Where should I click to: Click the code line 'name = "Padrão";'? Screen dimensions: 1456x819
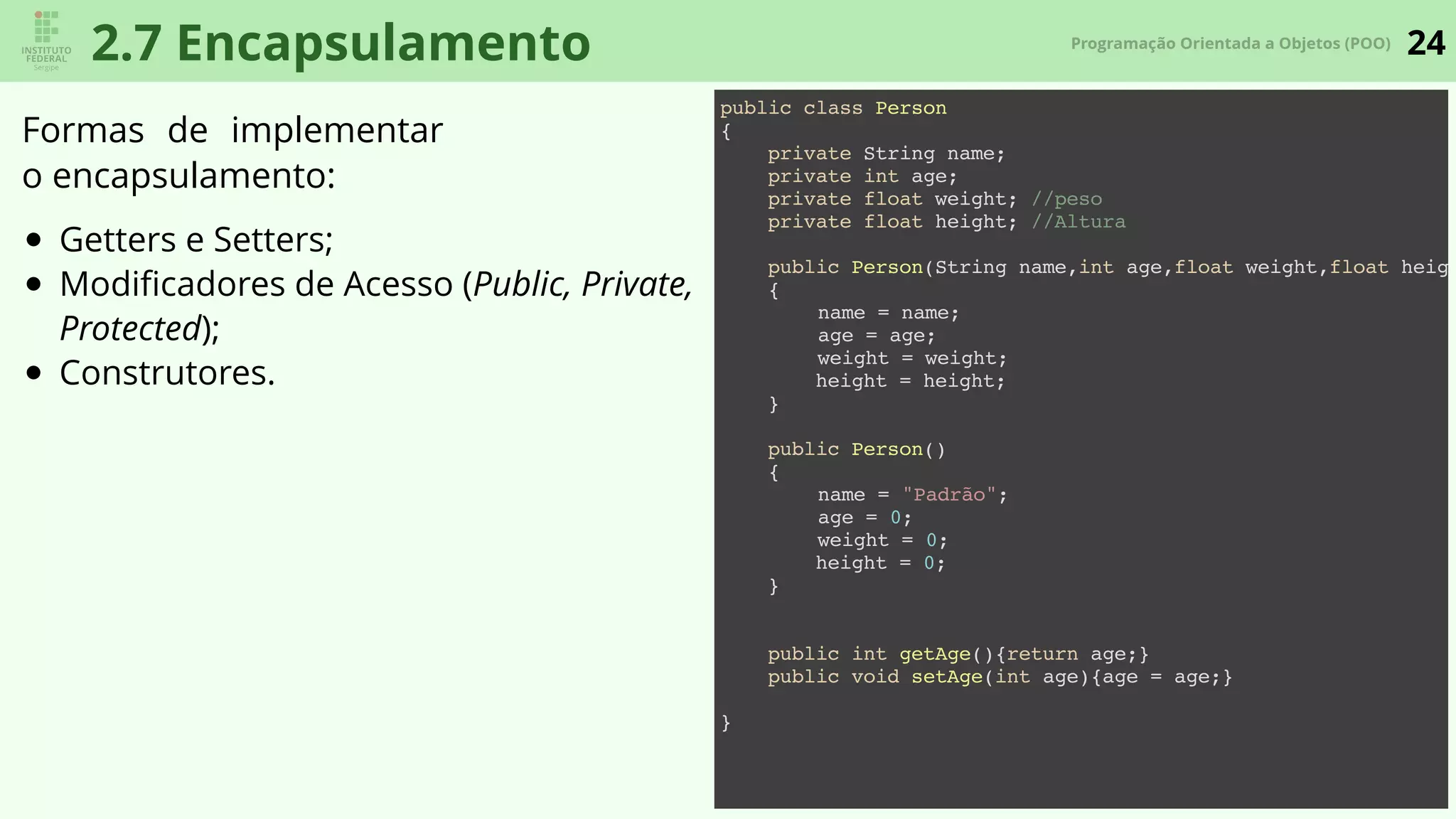pos(912,495)
